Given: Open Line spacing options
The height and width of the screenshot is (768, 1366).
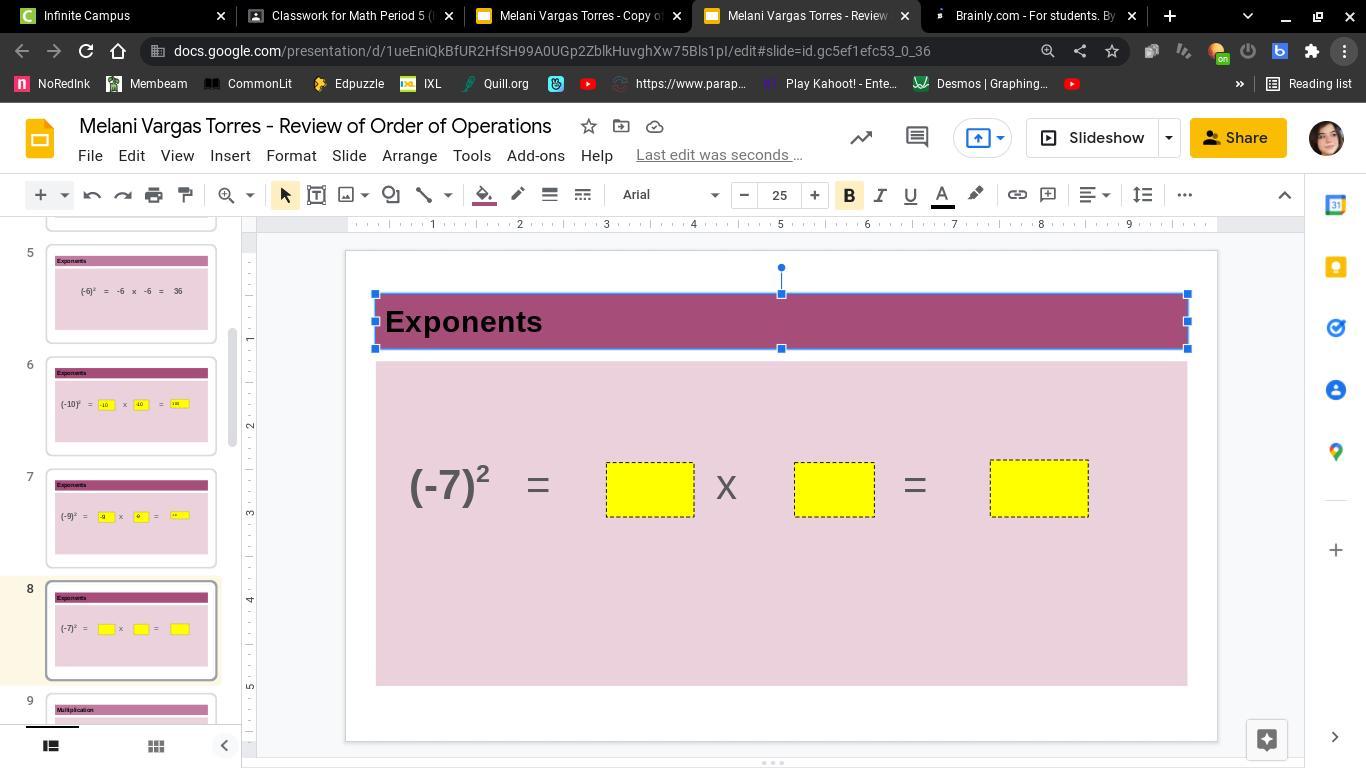Looking at the screenshot, I should coord(1142,195).
